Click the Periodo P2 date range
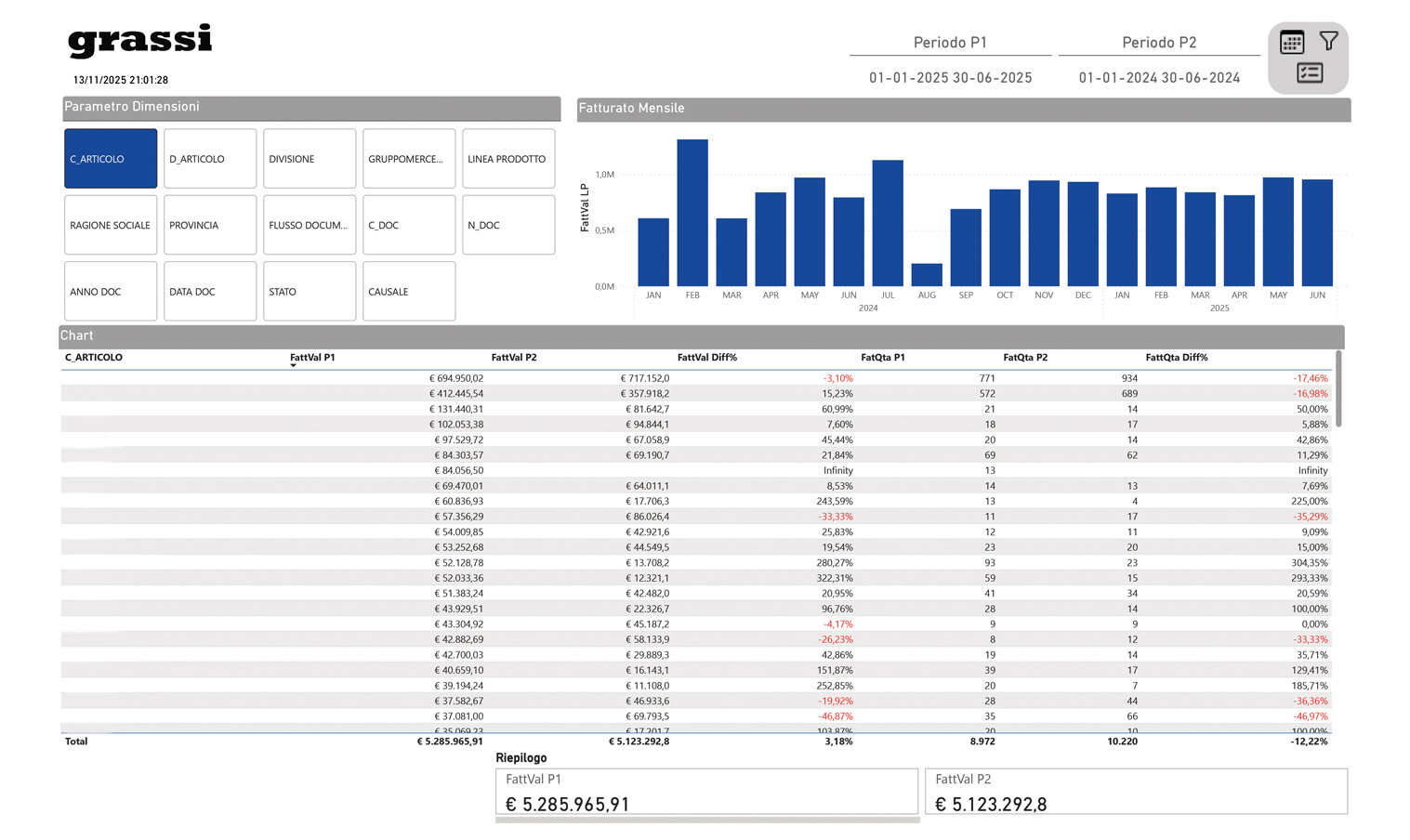 (1159, 78)
